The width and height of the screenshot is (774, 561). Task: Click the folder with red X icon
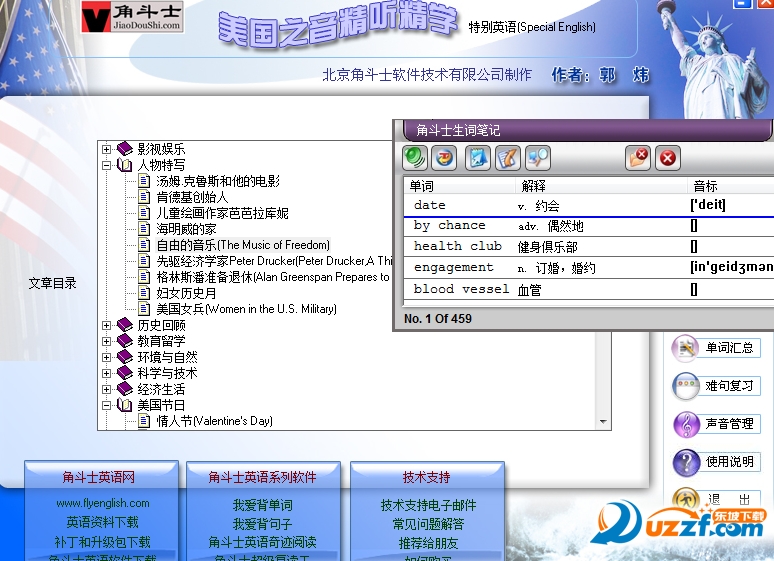point(638,158)
